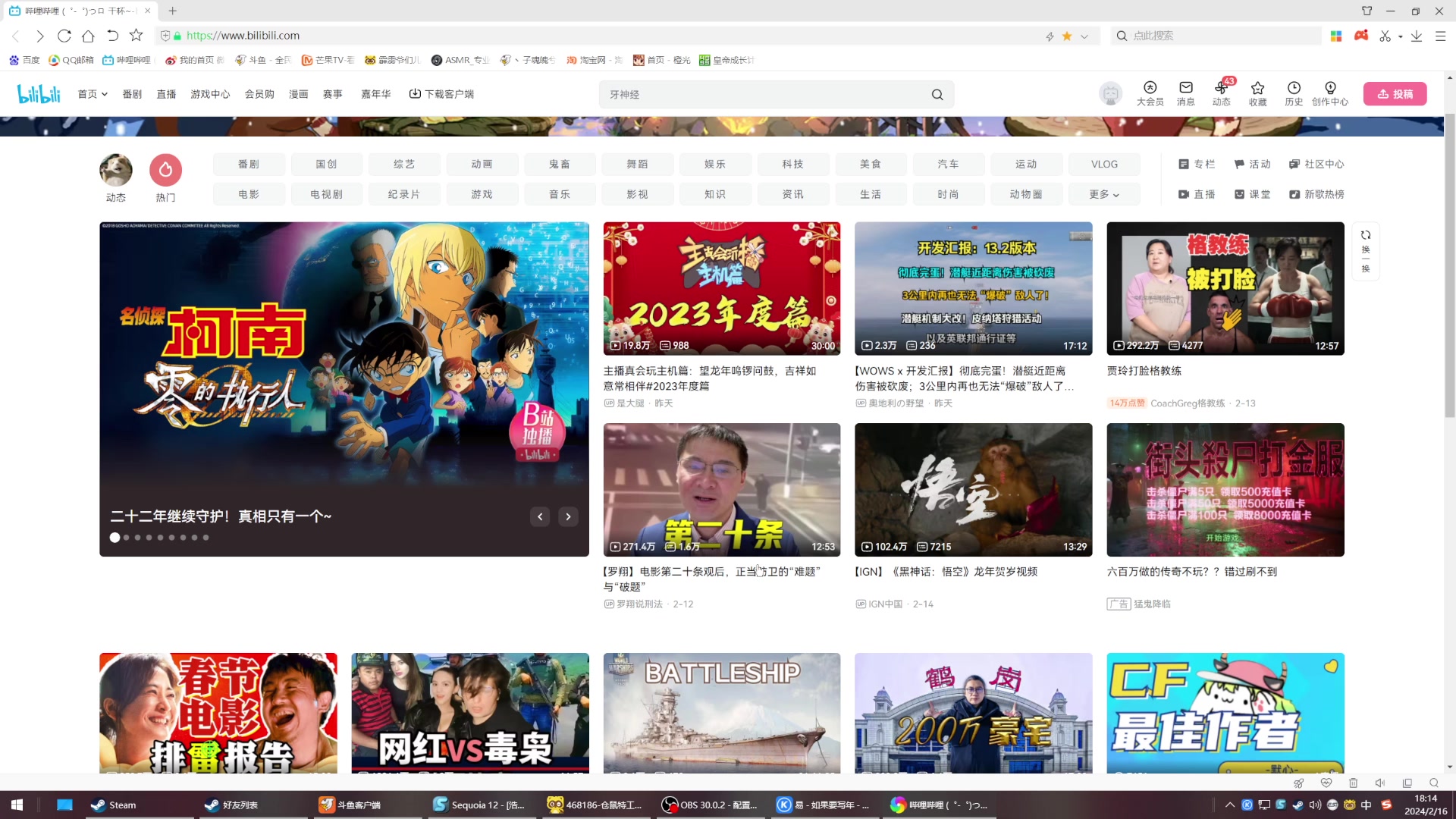Open the 悟空 Black Myth video thumbnail
Screen dimensions: 1456x819
[x=973, y=490]
